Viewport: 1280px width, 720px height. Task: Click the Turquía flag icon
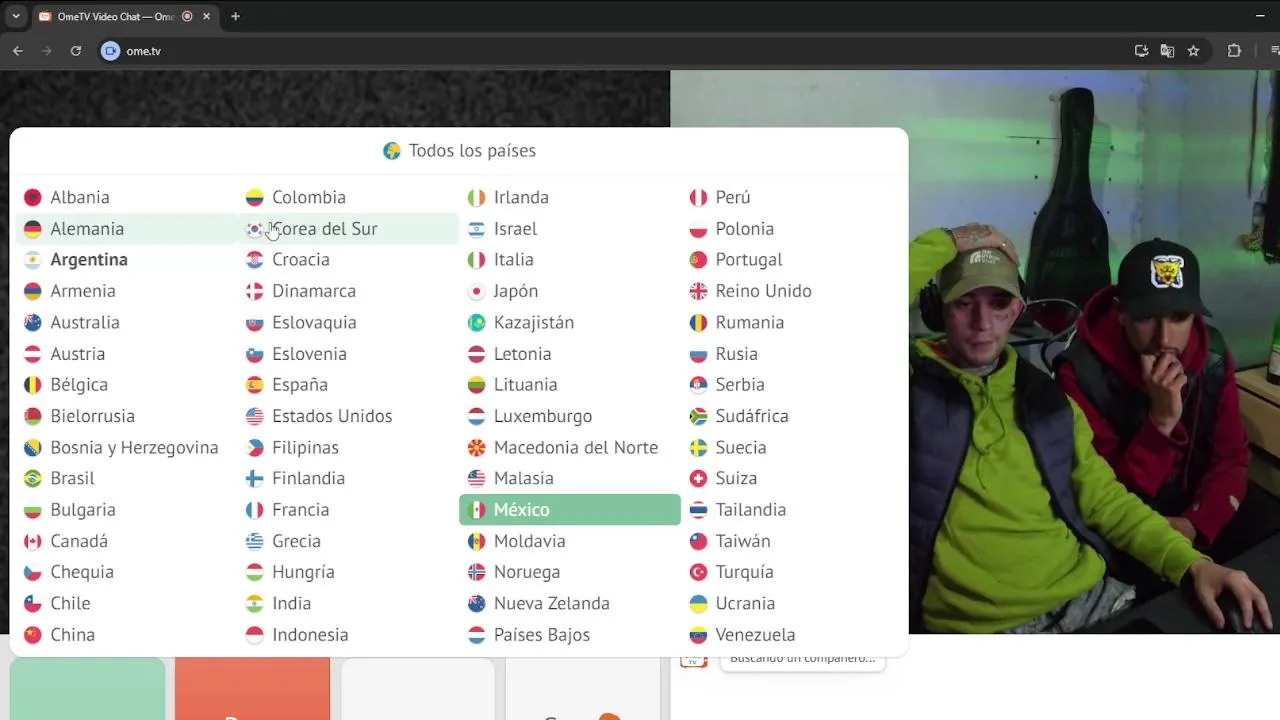point(698,572)
